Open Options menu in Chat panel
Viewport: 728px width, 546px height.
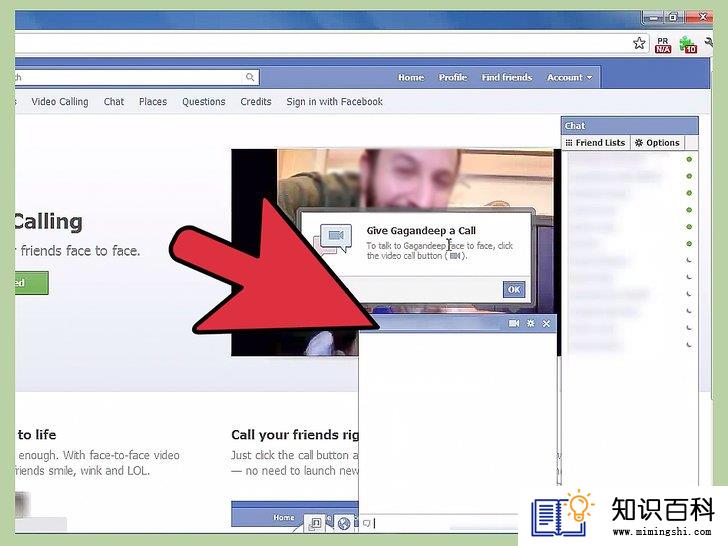pos(657,143)
